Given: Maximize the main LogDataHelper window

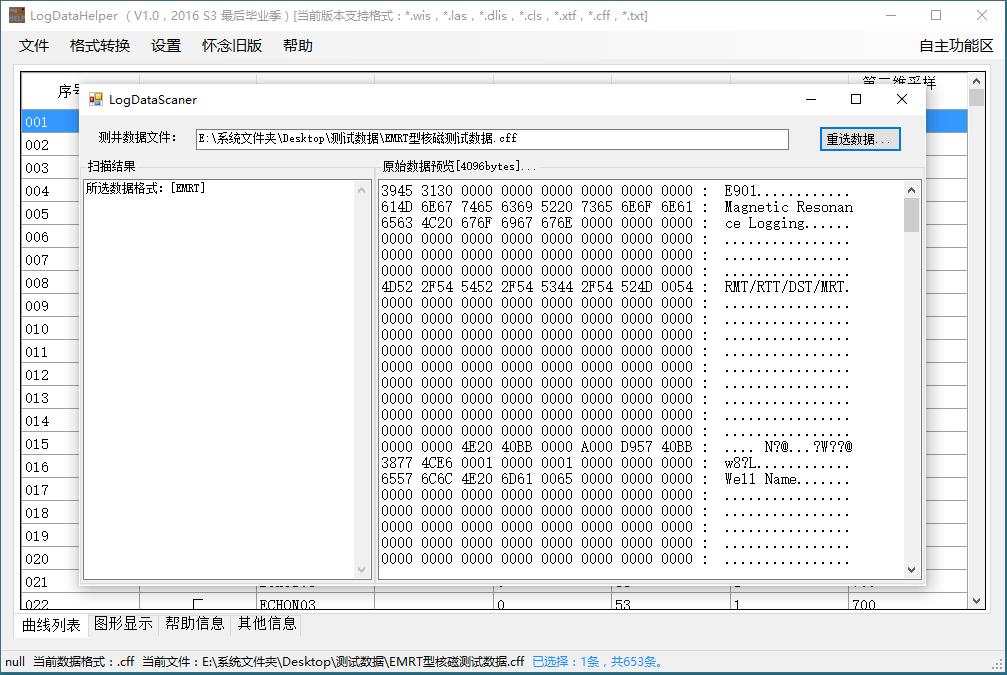Looking at the screenshot, I should tap(935, 15).
